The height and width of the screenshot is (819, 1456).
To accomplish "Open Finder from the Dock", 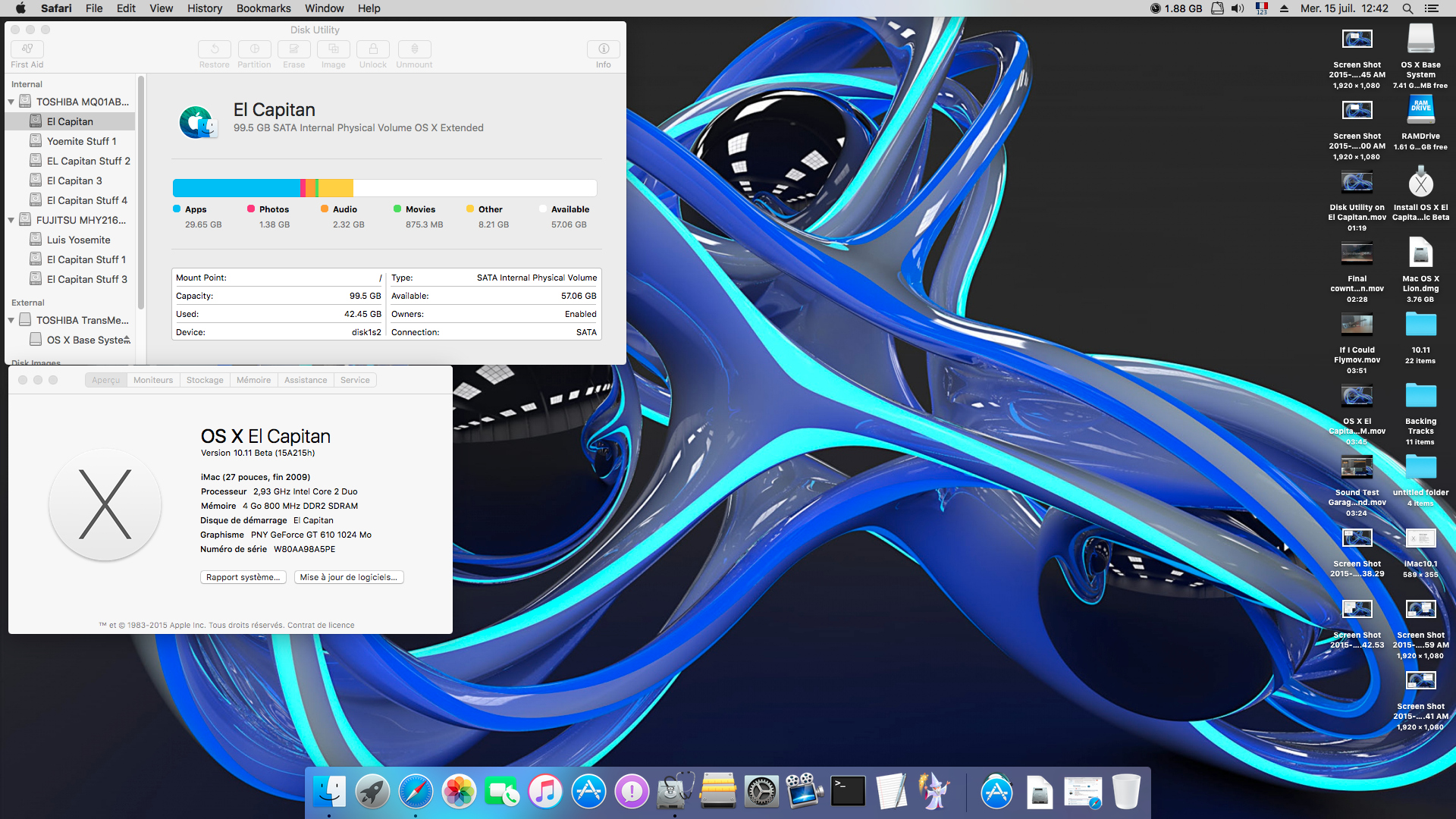I will click(x=329, y=792).
